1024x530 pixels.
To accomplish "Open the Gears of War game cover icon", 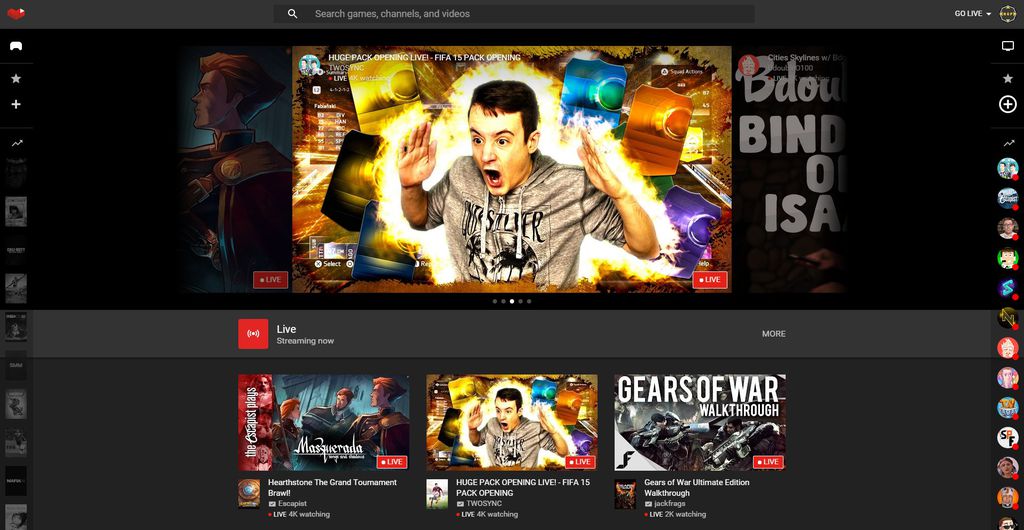I will click(x=625, y=494).
